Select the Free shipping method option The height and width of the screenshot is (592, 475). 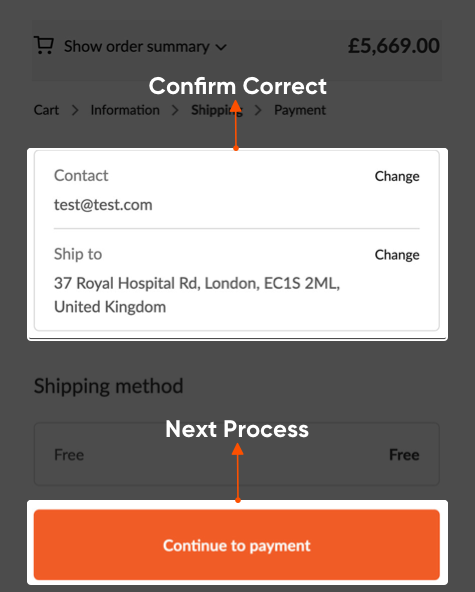tap(237, 454)
